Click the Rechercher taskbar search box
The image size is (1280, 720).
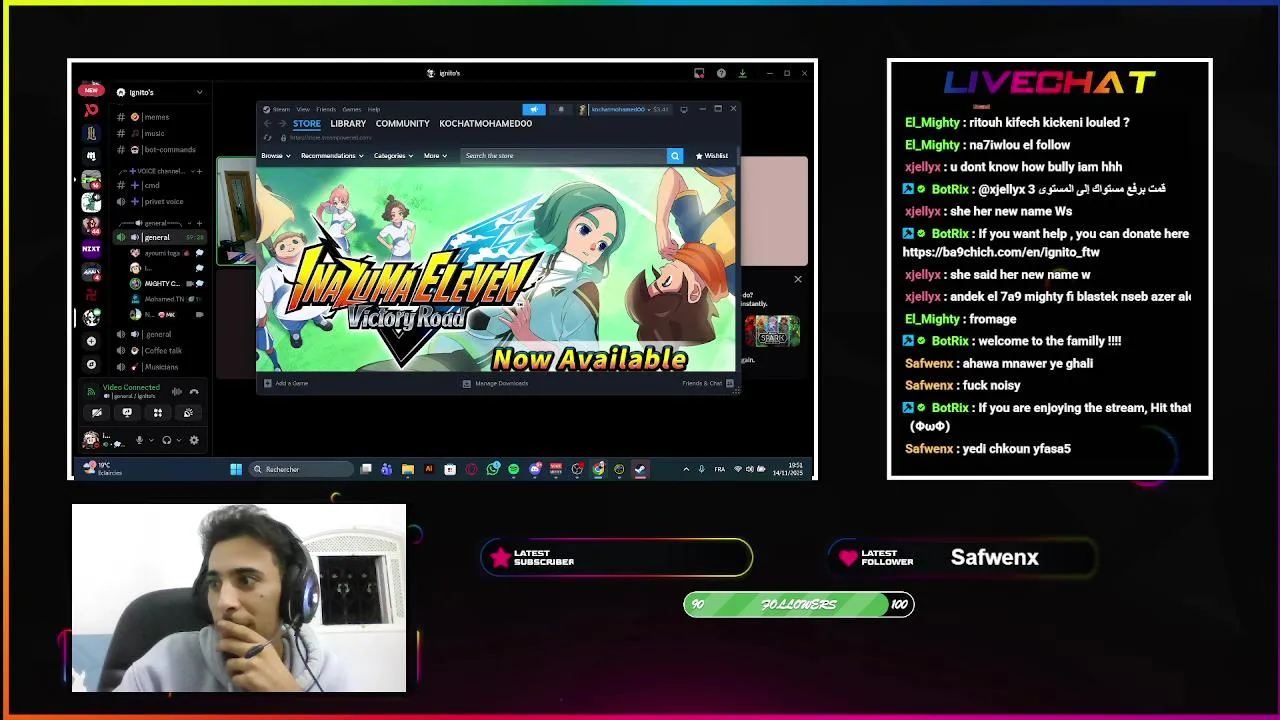[x=301, y=469]
